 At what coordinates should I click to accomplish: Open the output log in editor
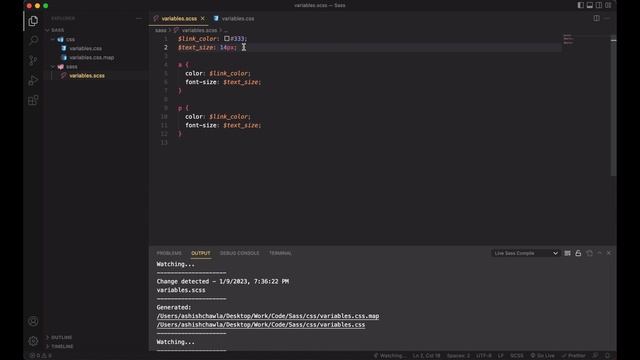[x=589, y=253]
